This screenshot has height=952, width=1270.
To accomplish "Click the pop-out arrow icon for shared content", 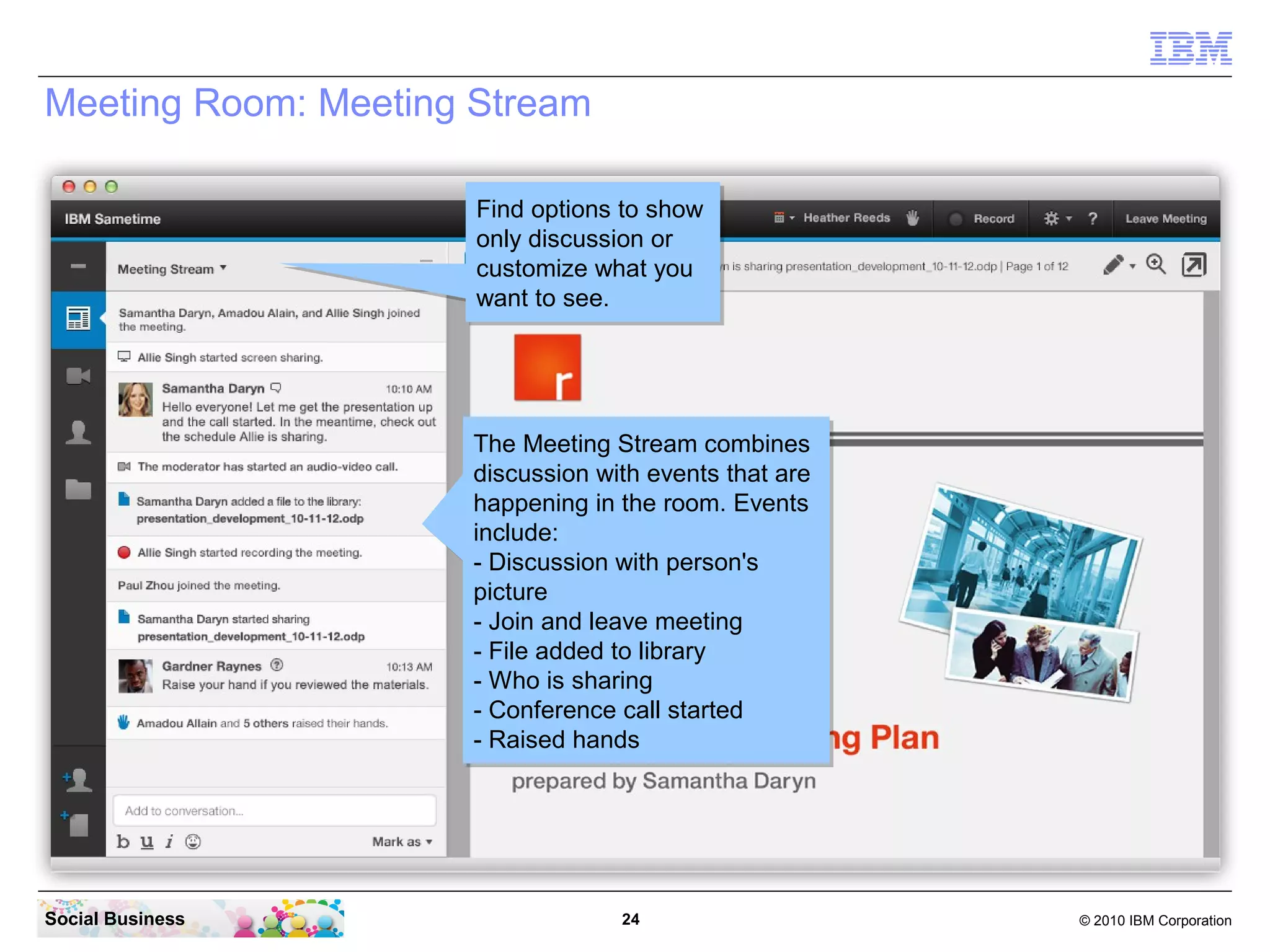I will click(1194, 265).
